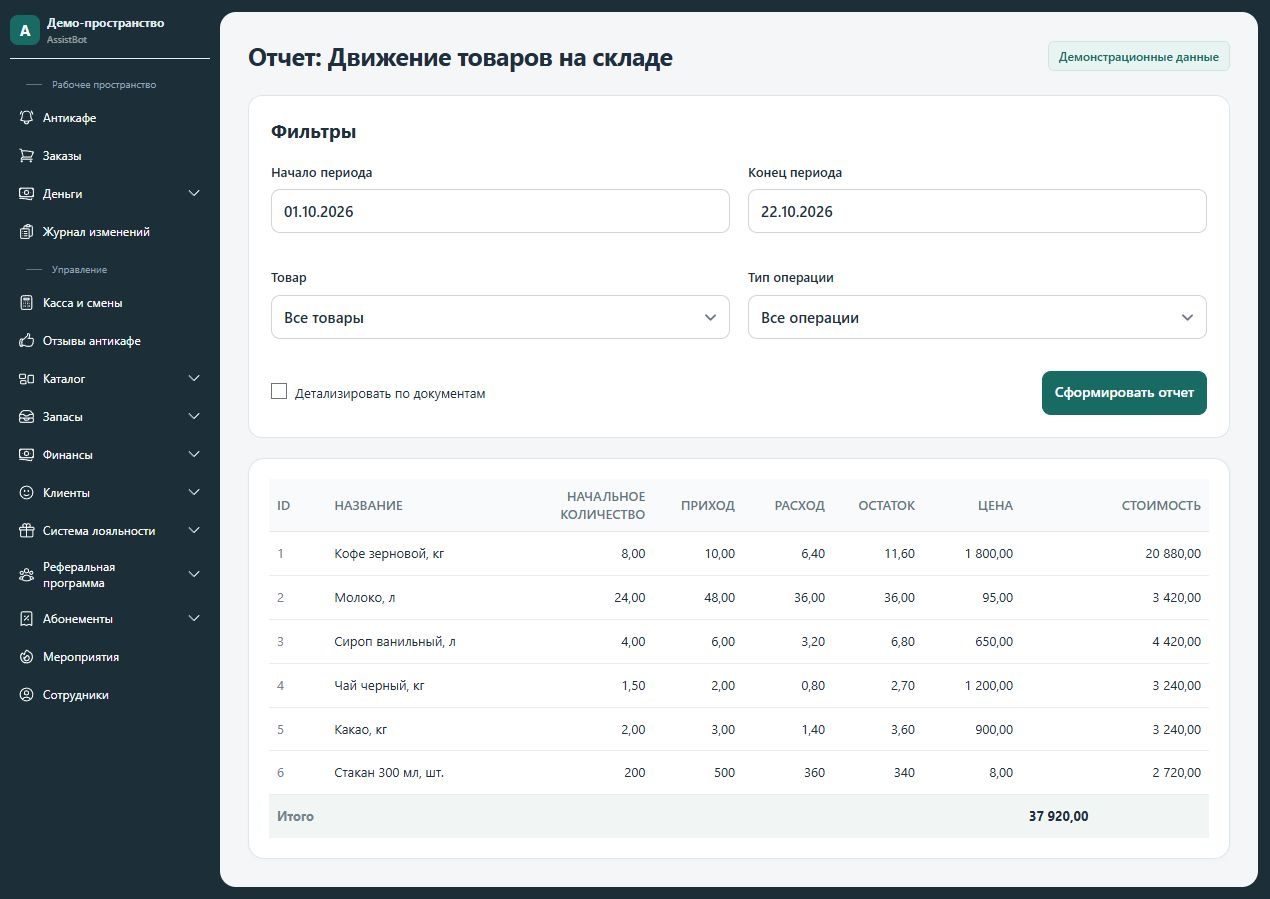Image resolution: width=1270 pixels, height=899 pixels.
Task: Expand the Реферальная программа chevron
Action: tap(195, 575)
